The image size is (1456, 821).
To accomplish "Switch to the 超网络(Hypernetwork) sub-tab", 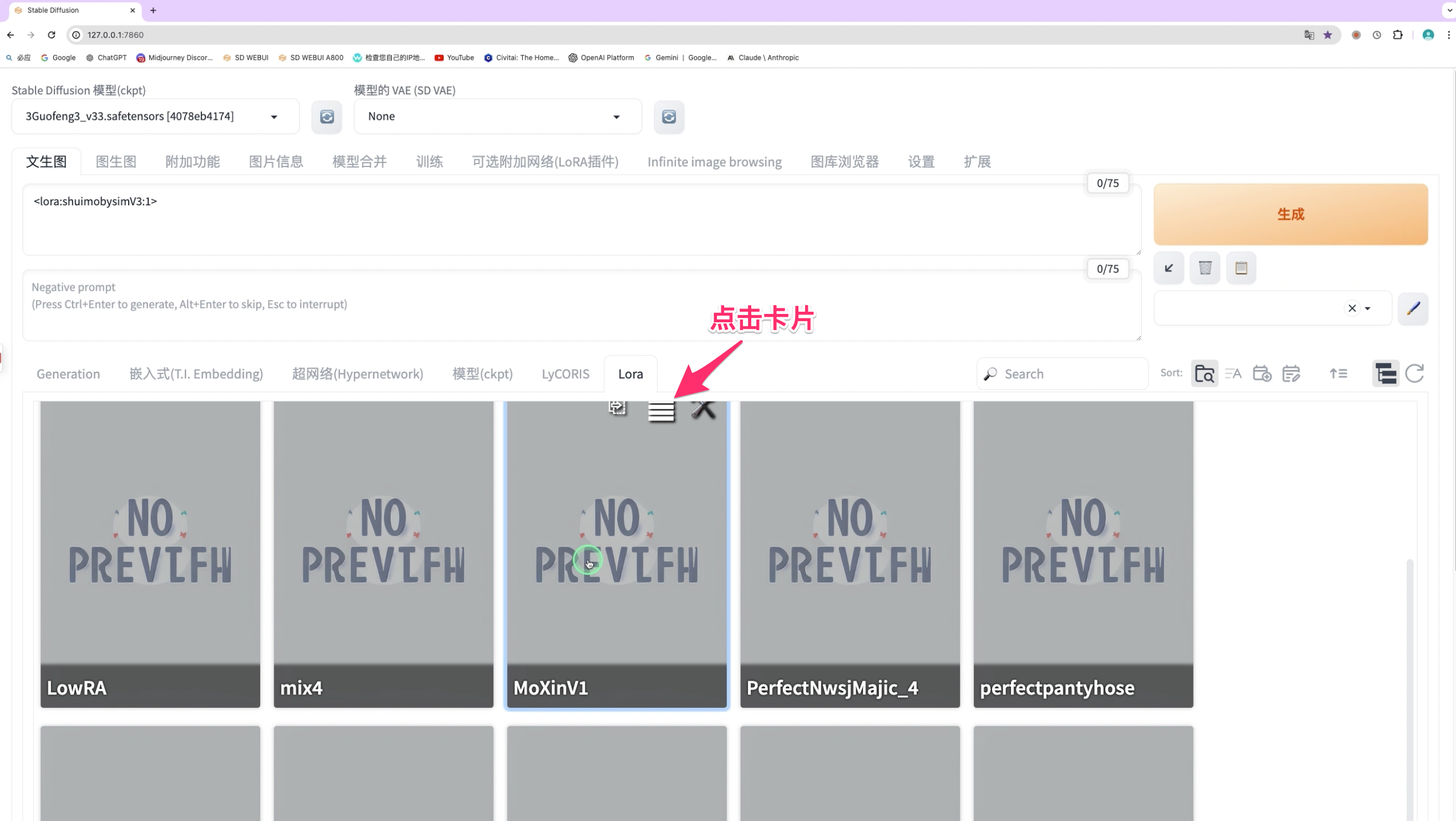I will coord(358,373).
